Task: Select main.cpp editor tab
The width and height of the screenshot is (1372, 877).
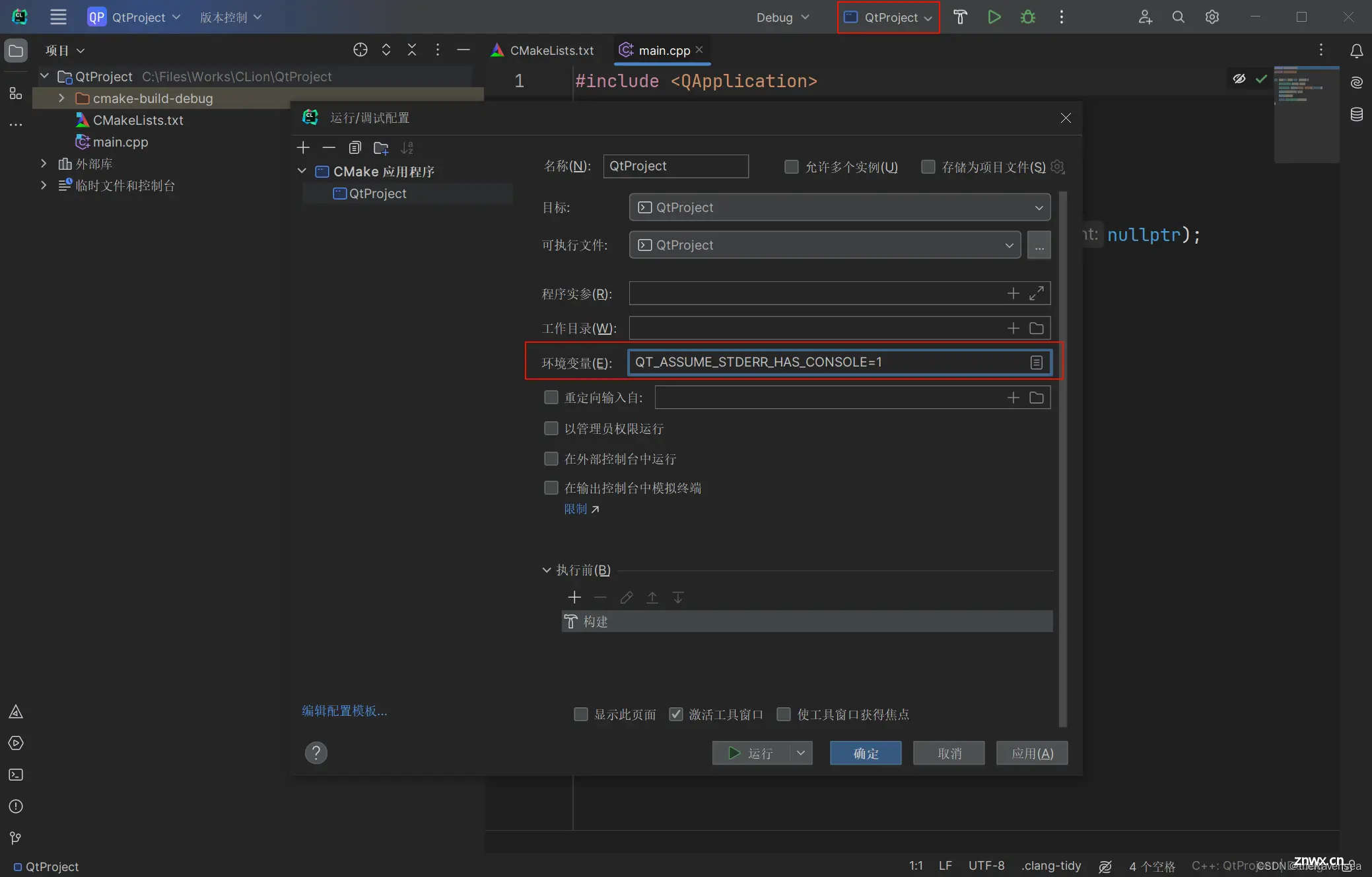Action: click(662, 50)
